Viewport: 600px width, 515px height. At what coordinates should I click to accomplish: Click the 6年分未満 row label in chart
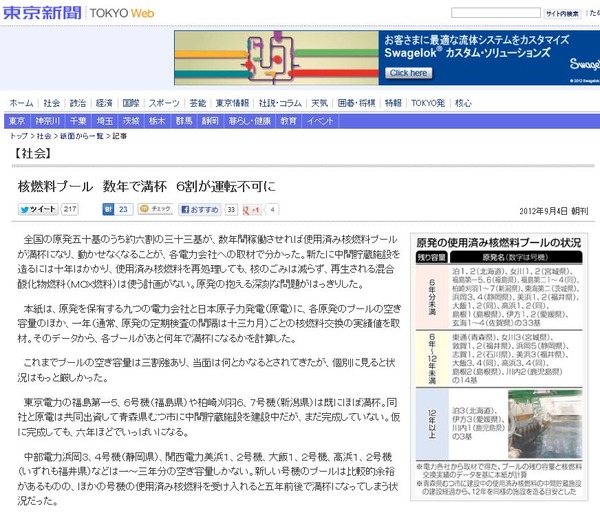tap(432, 297)
